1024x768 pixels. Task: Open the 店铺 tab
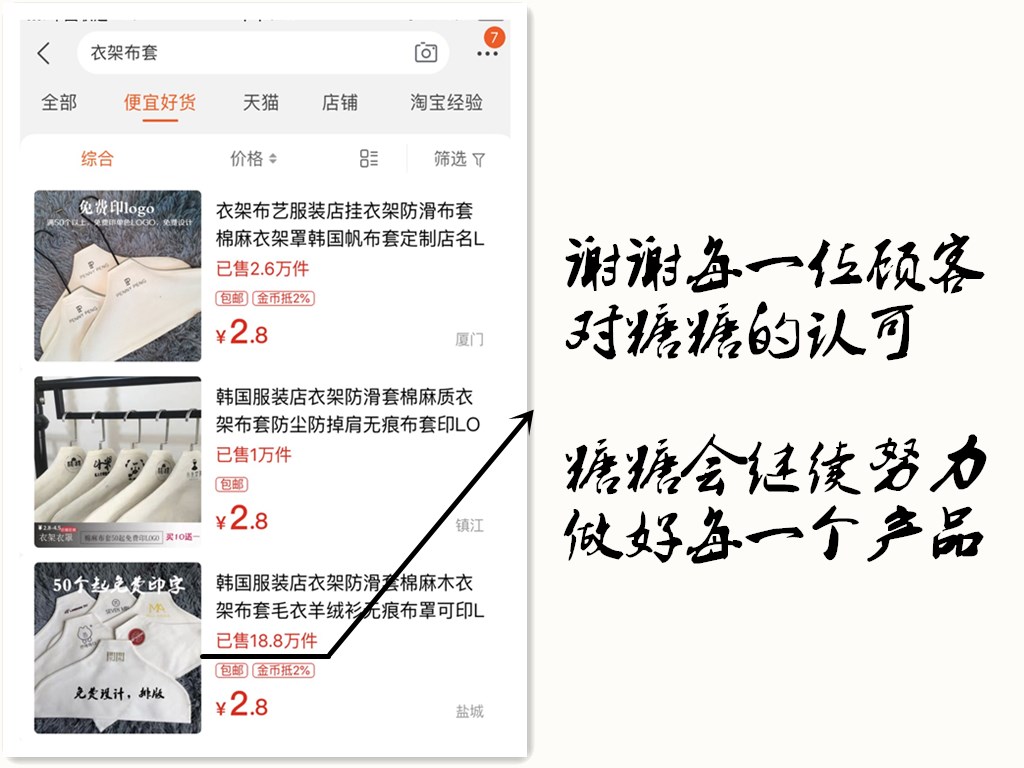click(x=340, y=103)
